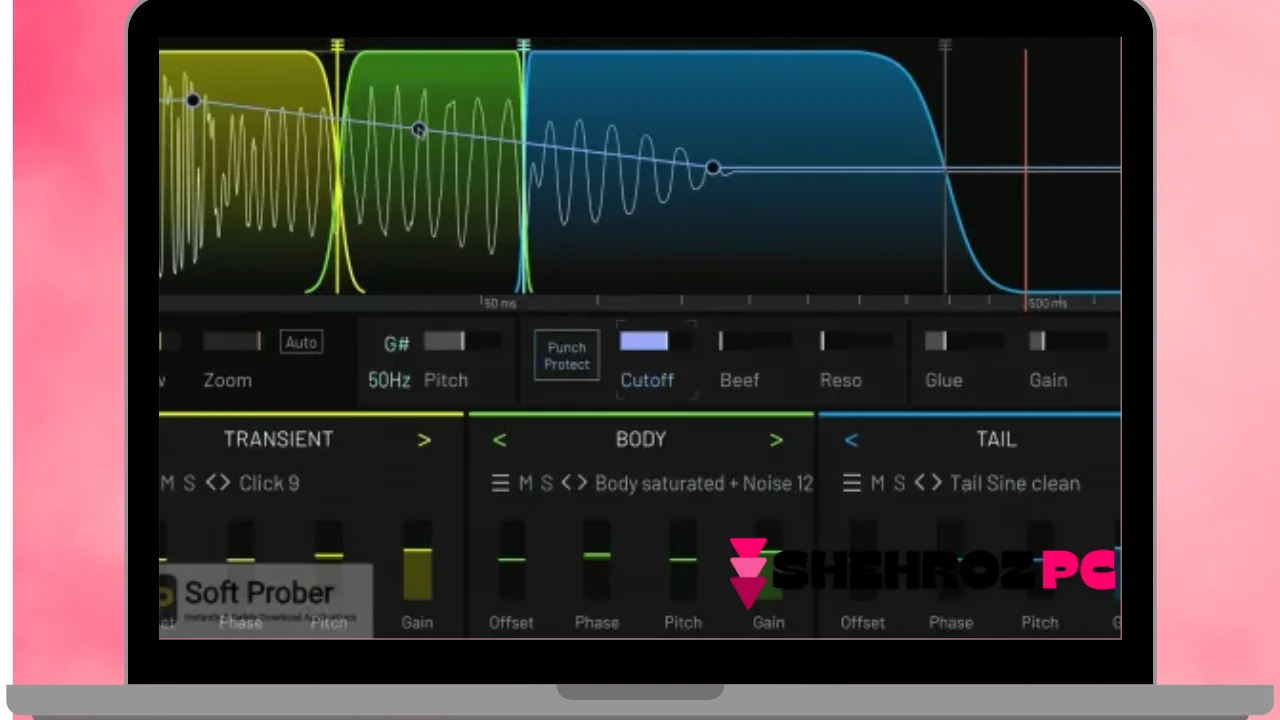Click the 500 ms label on time ruler

point(1048,303)
